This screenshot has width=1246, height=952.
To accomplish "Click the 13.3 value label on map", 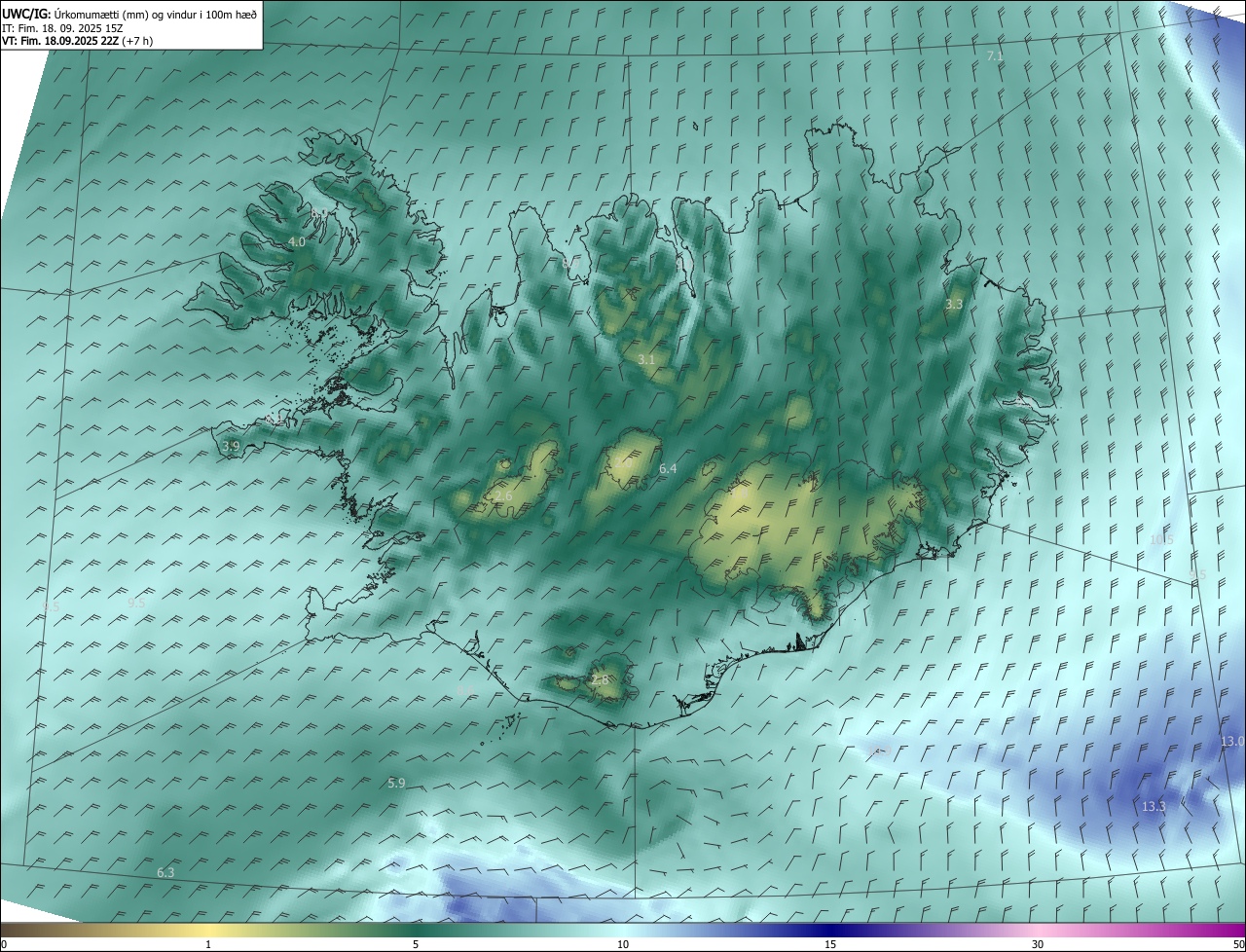I will [1154, 807].
